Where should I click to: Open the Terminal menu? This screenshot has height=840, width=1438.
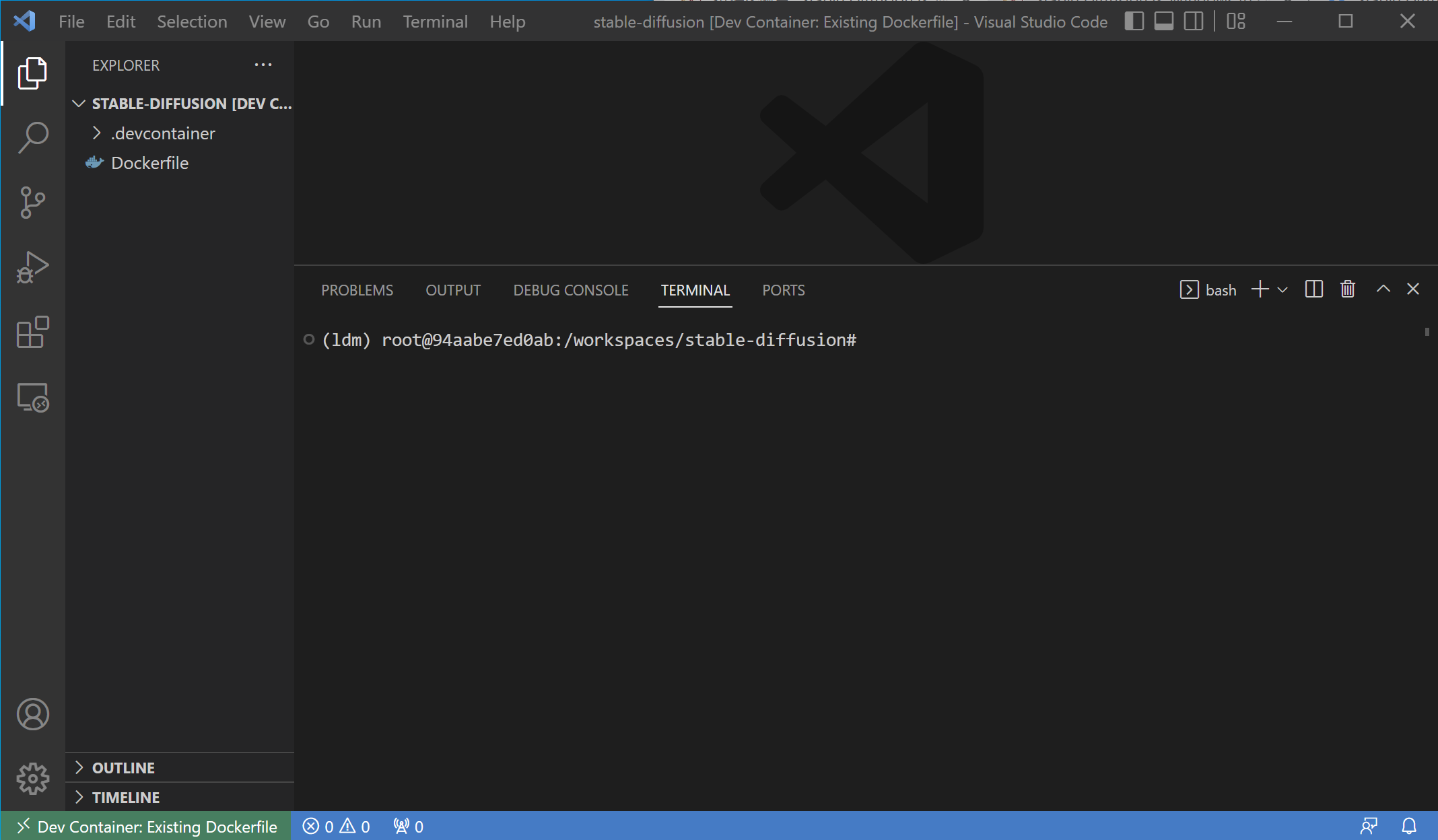tap(435, 22)
